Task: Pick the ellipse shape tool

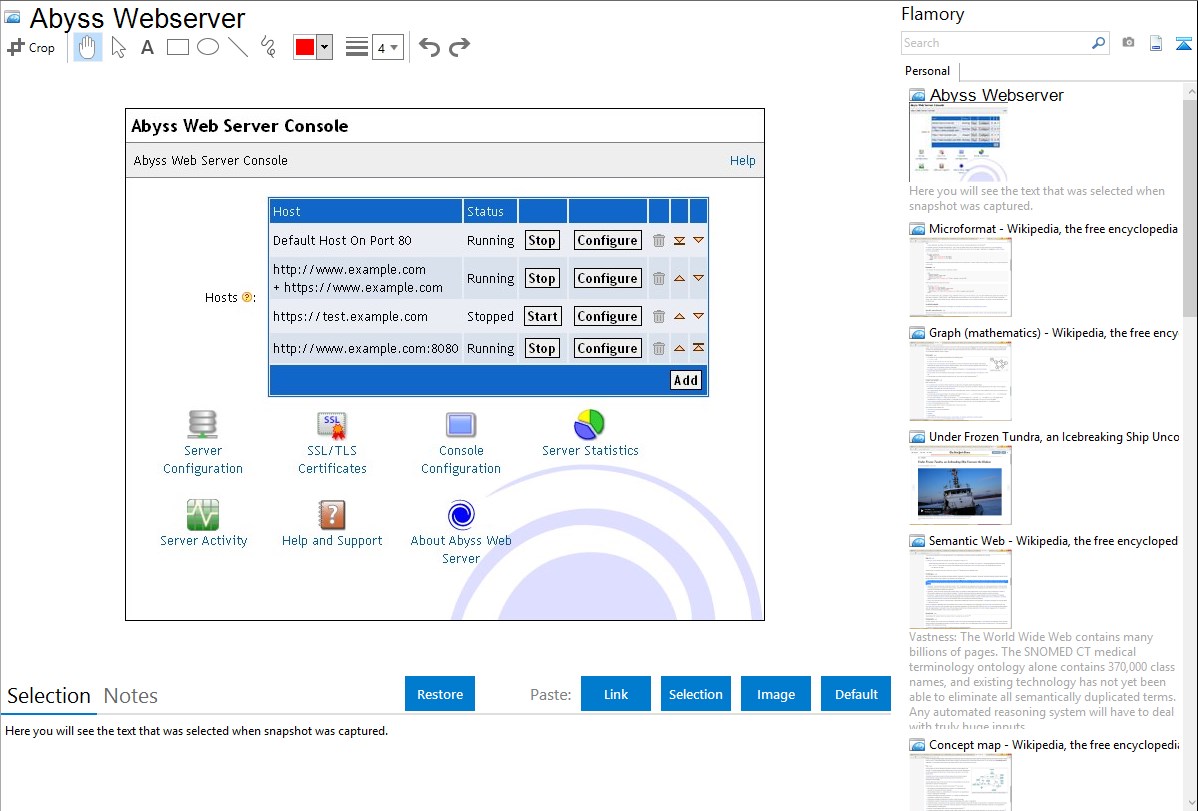Action: click(208, 47)
